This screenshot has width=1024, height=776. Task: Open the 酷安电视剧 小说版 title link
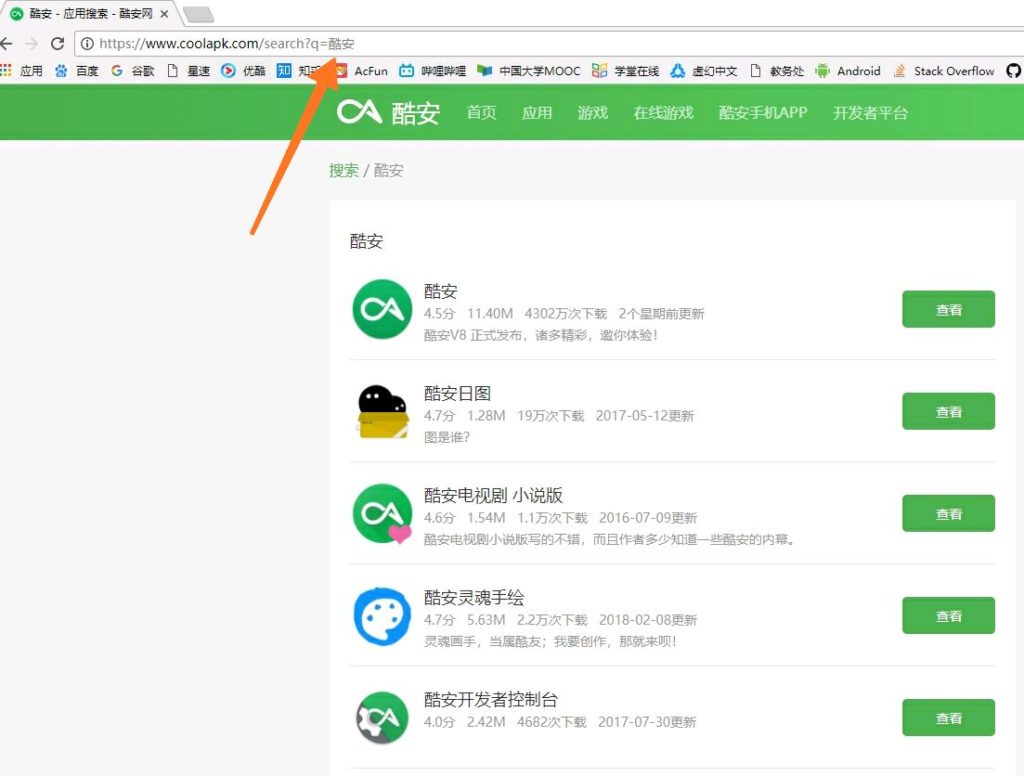[x=493, y=495]
